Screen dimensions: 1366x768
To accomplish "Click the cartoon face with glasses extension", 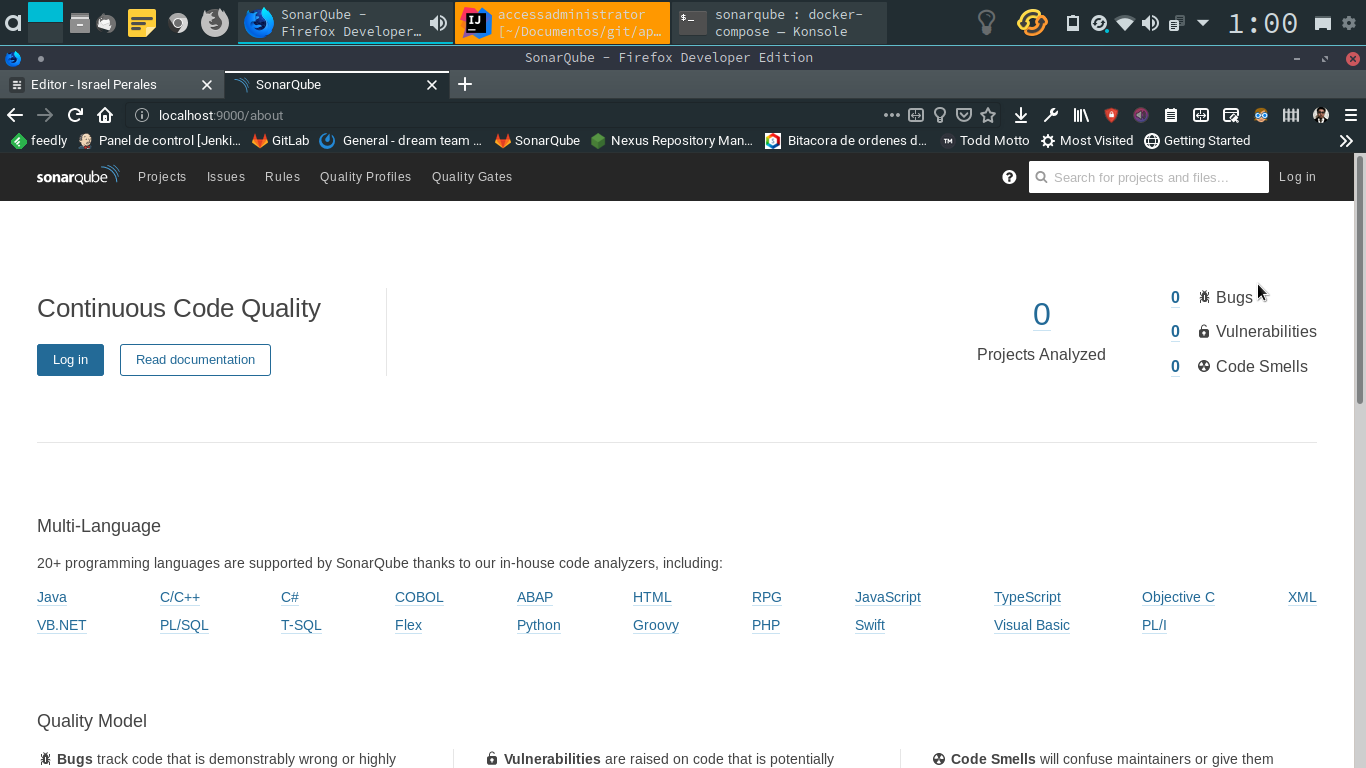I will click(x=1261, y=115).
